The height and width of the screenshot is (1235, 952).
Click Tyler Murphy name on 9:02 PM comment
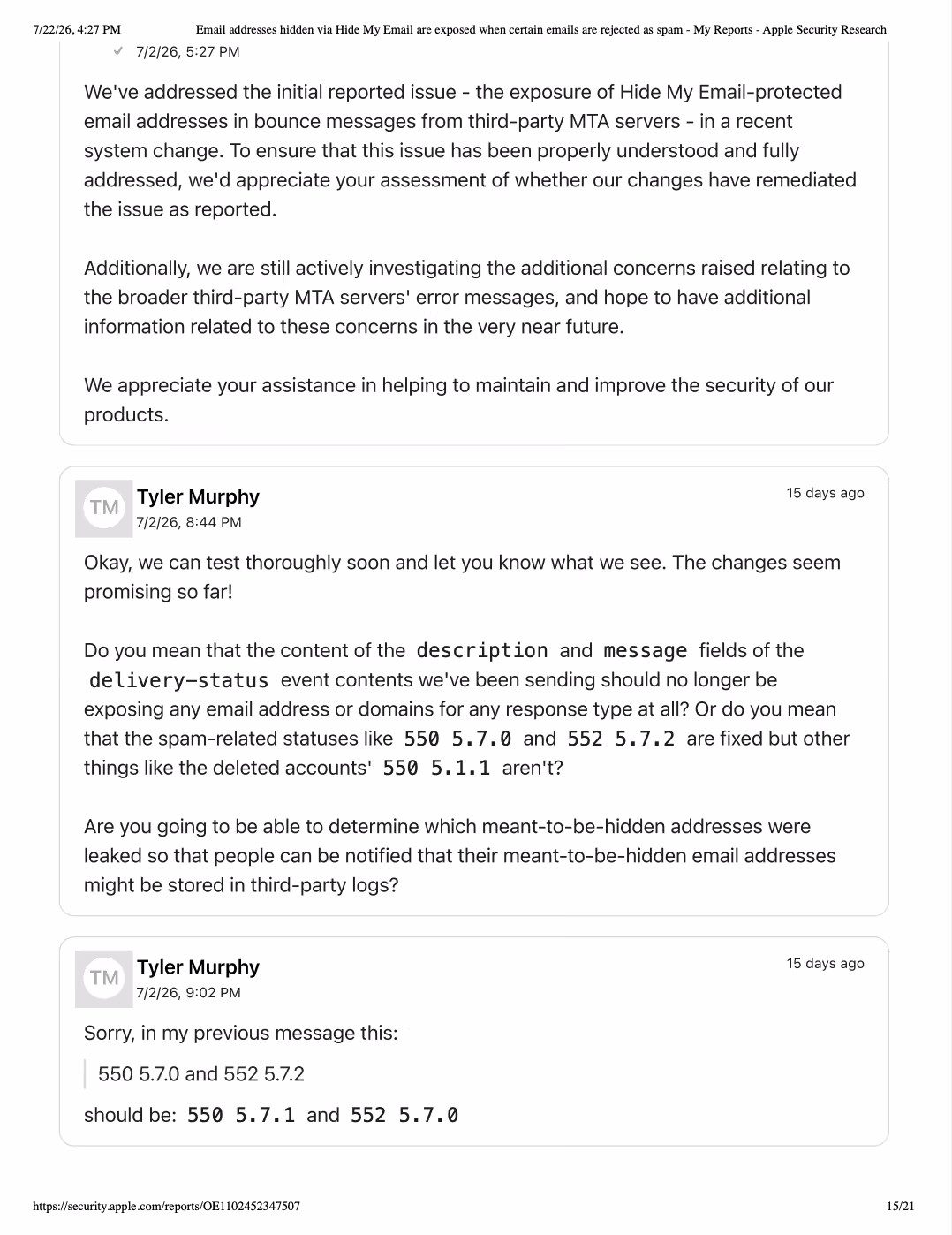pos(198,967)
